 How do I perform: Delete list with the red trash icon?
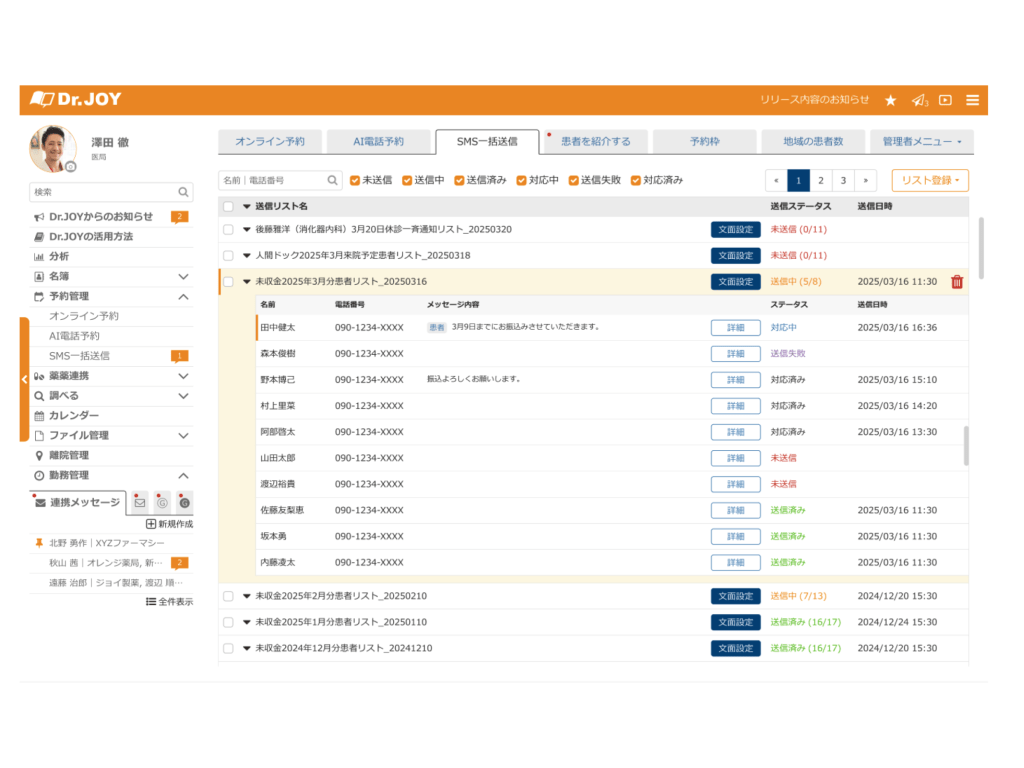point(957,282)
